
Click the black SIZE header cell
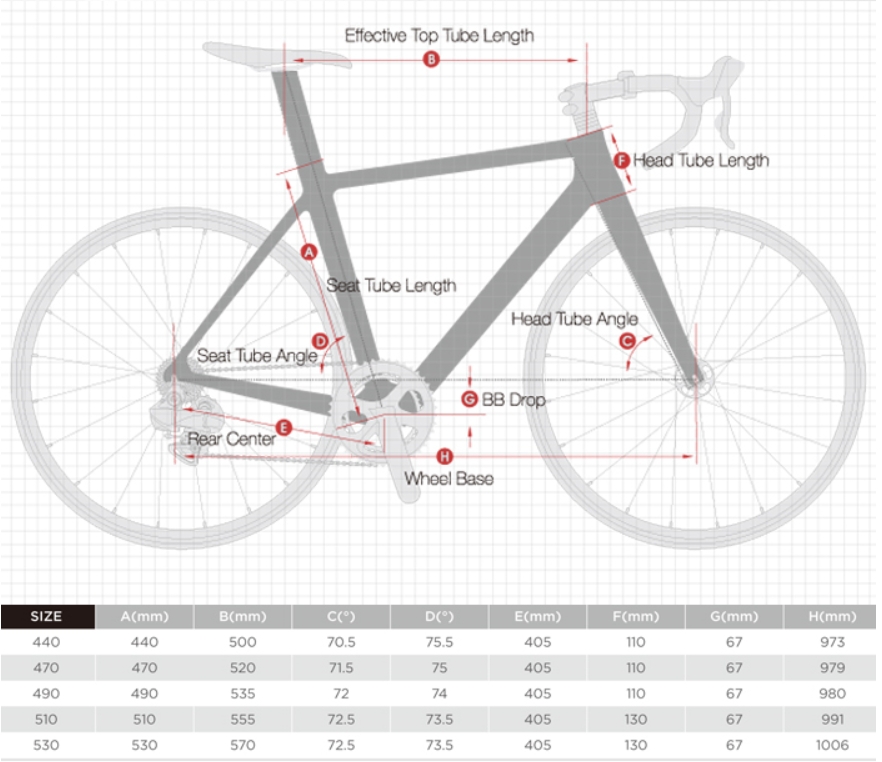click(47, 617)
